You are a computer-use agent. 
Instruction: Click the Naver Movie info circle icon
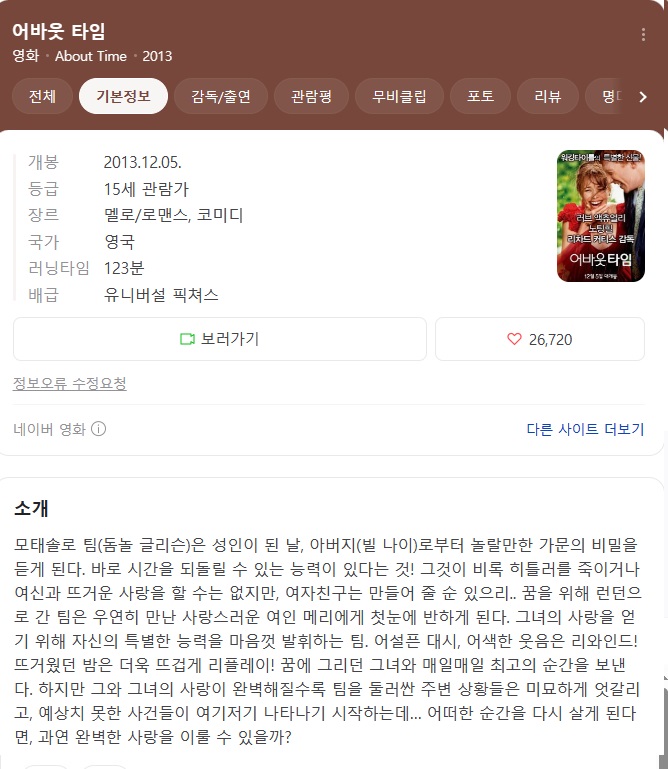pos(99,429)
